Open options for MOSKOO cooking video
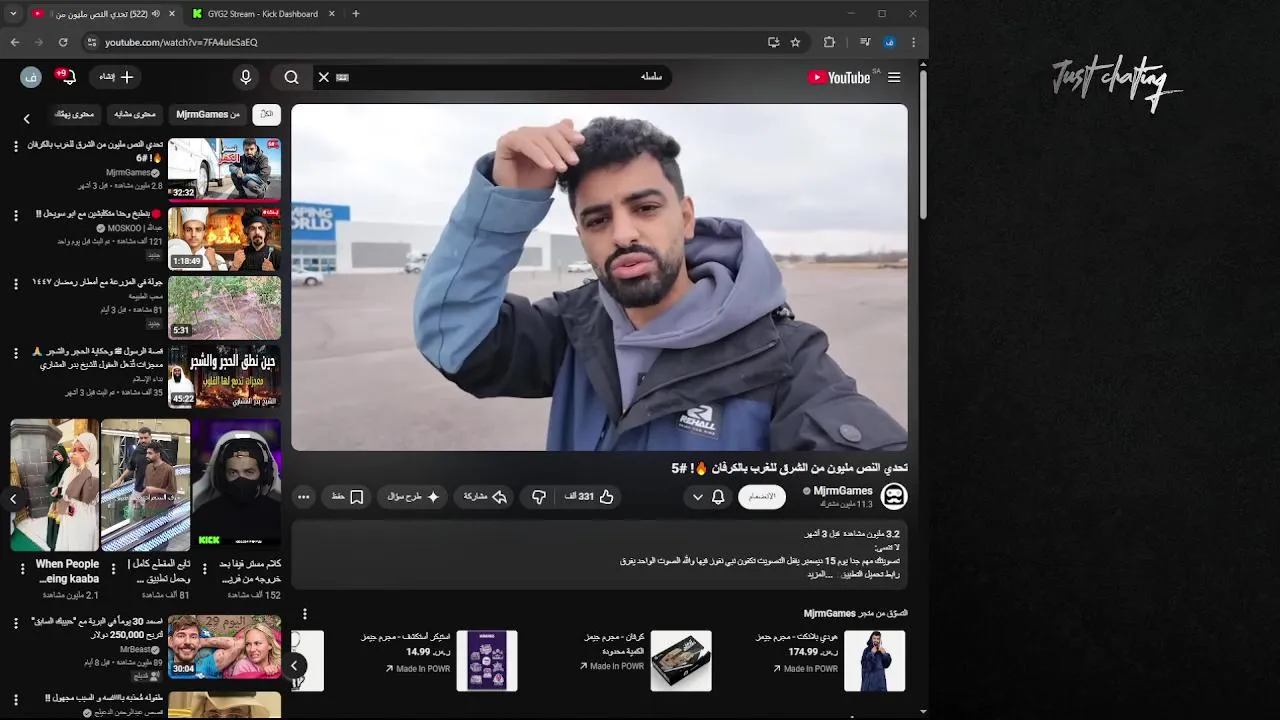Viewport: 1280px width, 720px height. tap(15, 215)
